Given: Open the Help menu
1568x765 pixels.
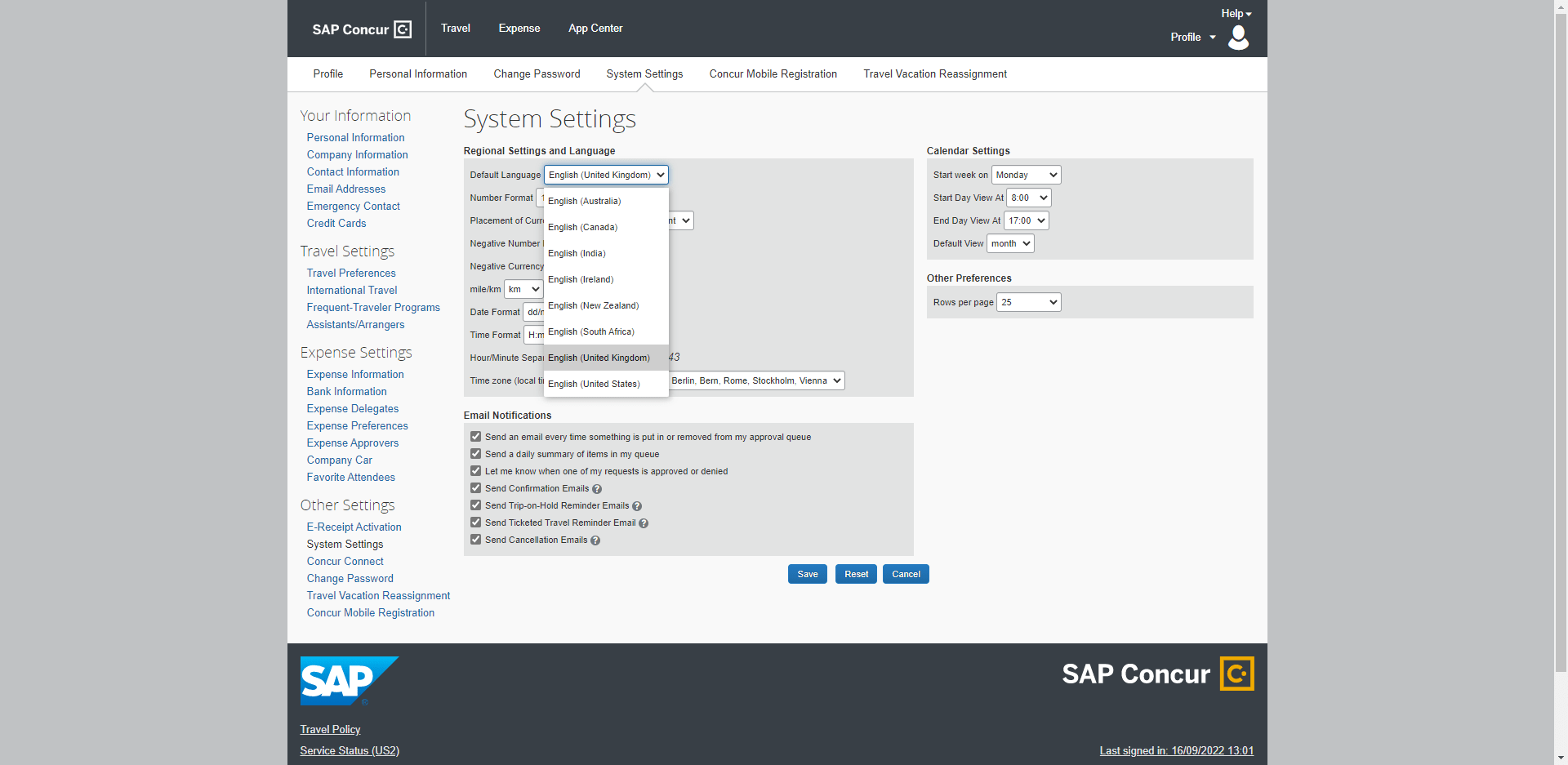Looking at the screenshot, I should pos(1236,13).
